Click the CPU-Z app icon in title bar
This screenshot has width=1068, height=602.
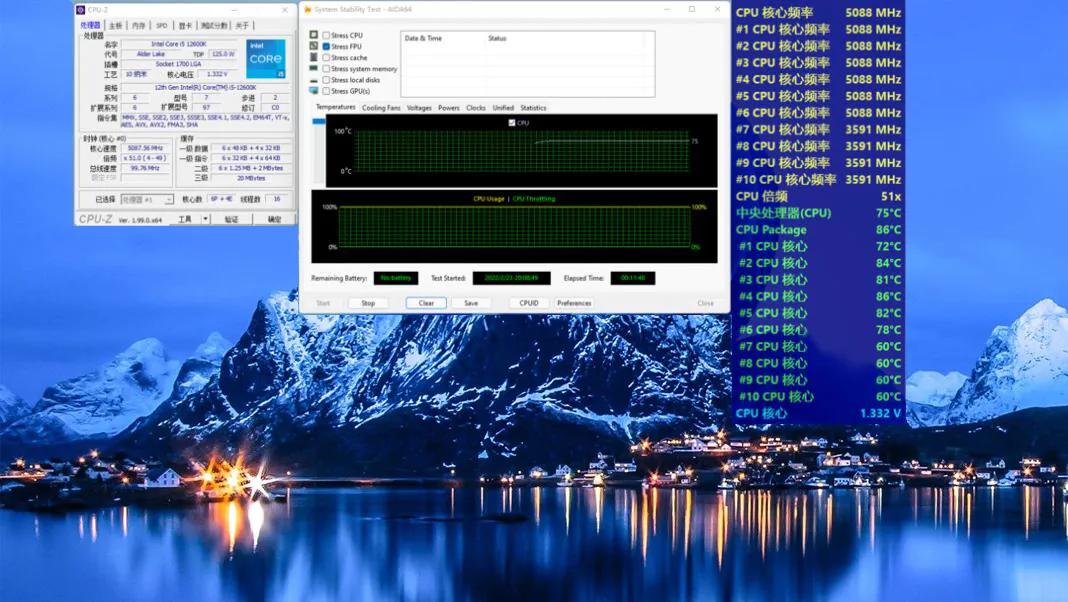(81, 10)
